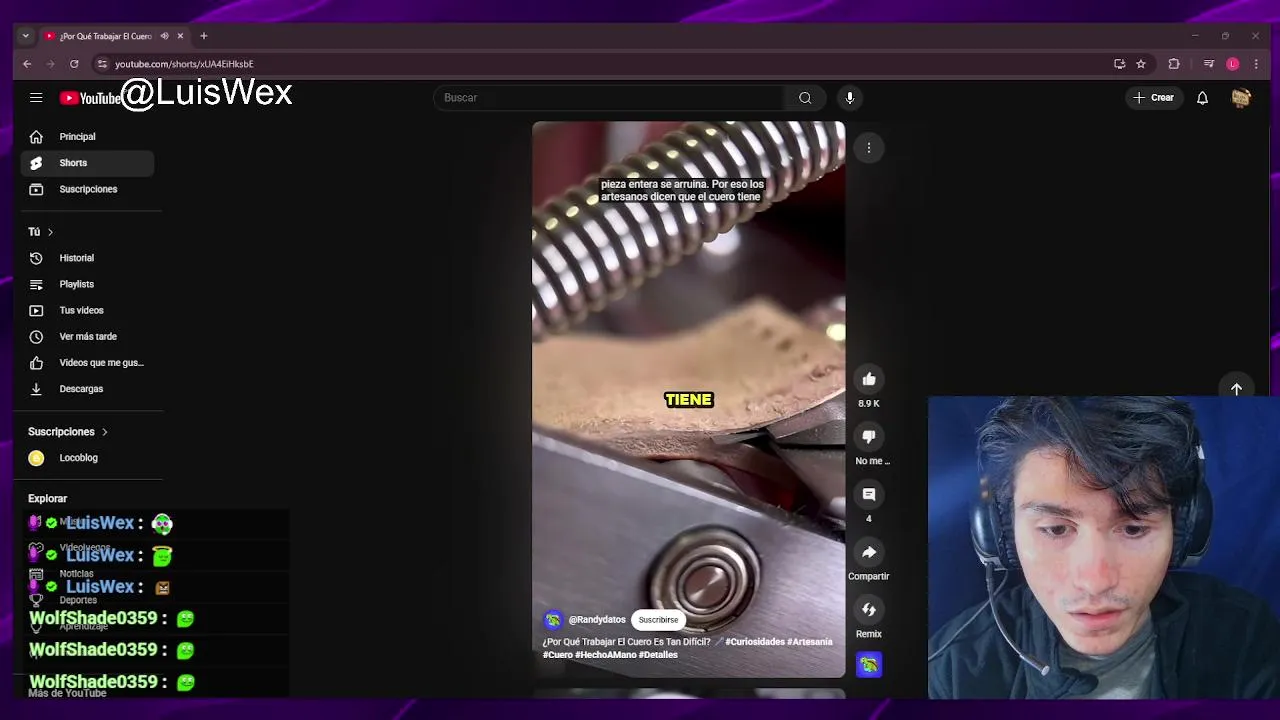The image size is (1280, 720).
Task: Click the browser address bar URL
Action: pyautogui.click(x=184, y=64)
